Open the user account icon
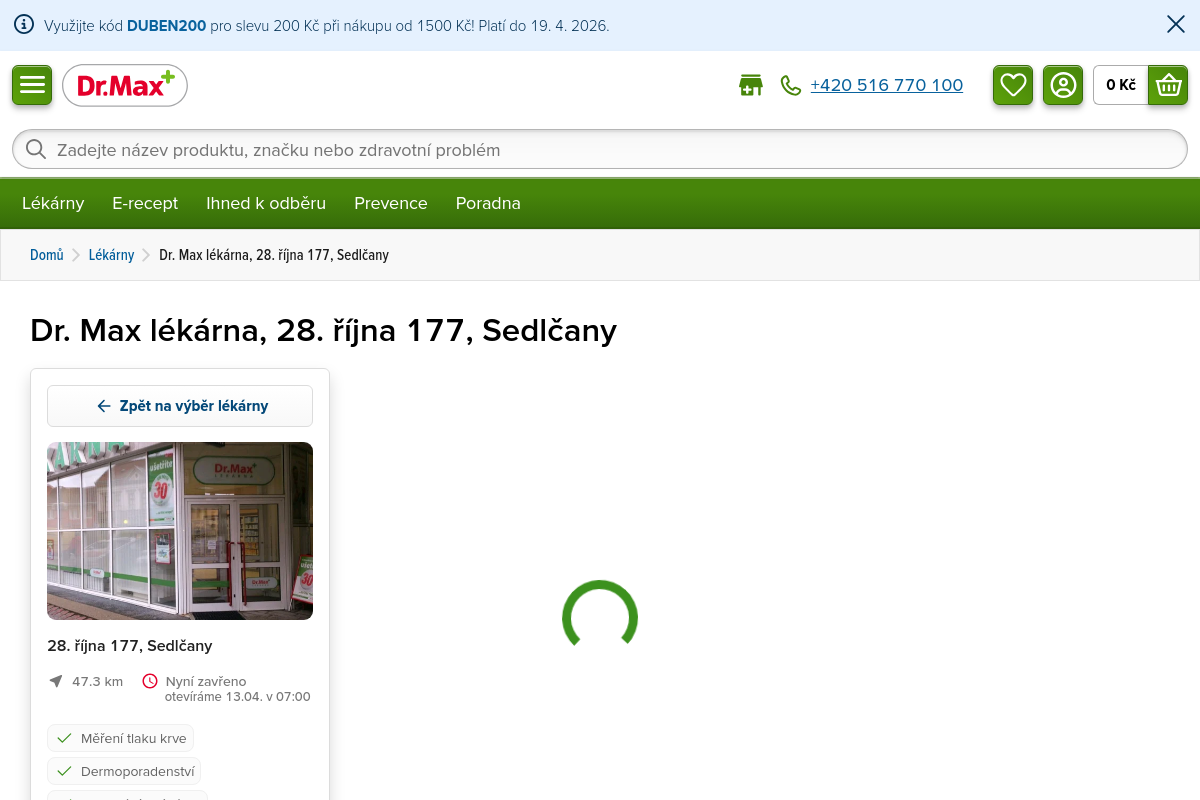The height and width of the screenshot is (800, 1200). pyautogui.click(x=1063, y=85)
